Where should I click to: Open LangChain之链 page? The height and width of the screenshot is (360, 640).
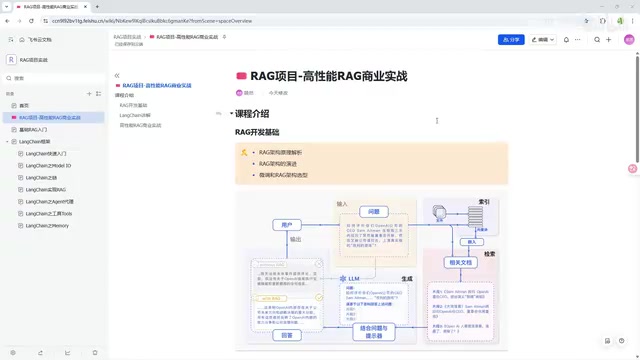pyautogui.click(x=41, y=178)
